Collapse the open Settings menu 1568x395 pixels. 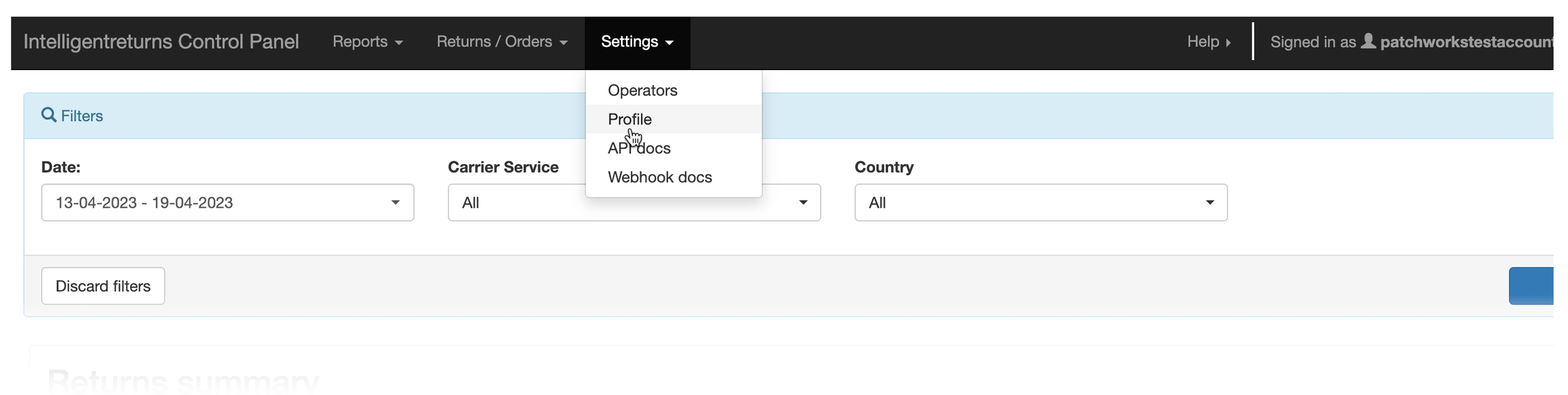pyautogui.click(x=637, y=42)
